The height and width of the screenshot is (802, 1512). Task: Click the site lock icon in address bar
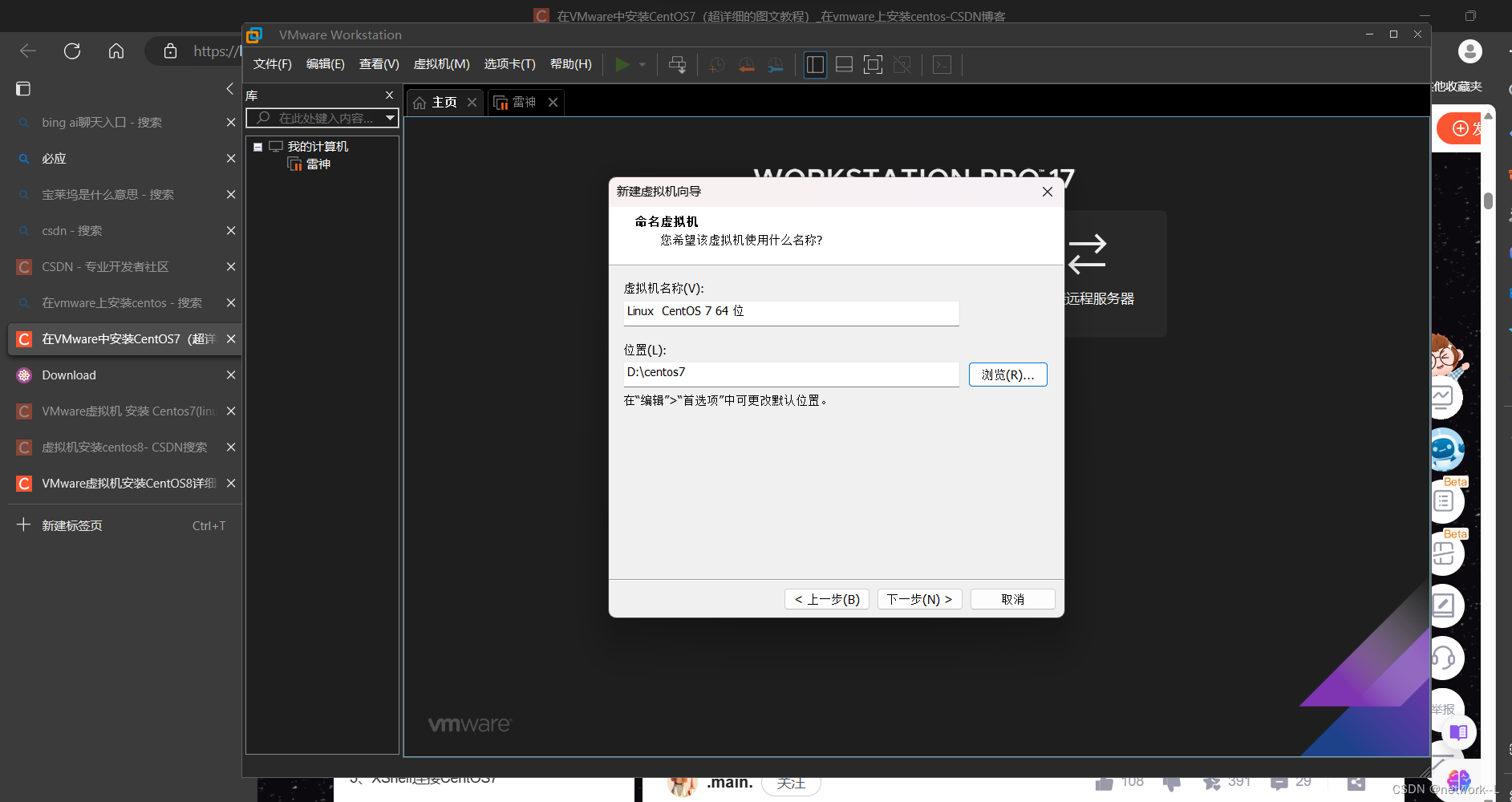click(x=170, y=51)
